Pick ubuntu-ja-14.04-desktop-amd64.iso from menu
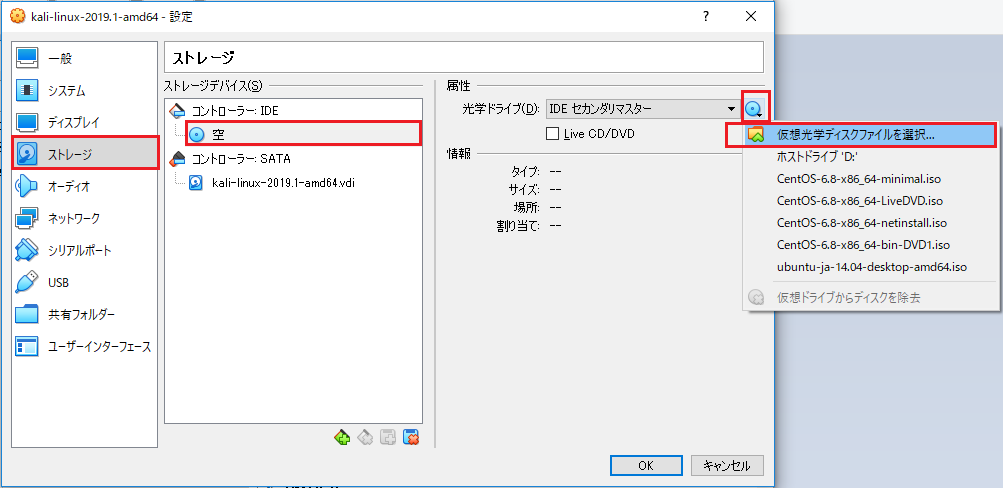The height and width of the screenshot is (488, 1003). click(870, 266)
